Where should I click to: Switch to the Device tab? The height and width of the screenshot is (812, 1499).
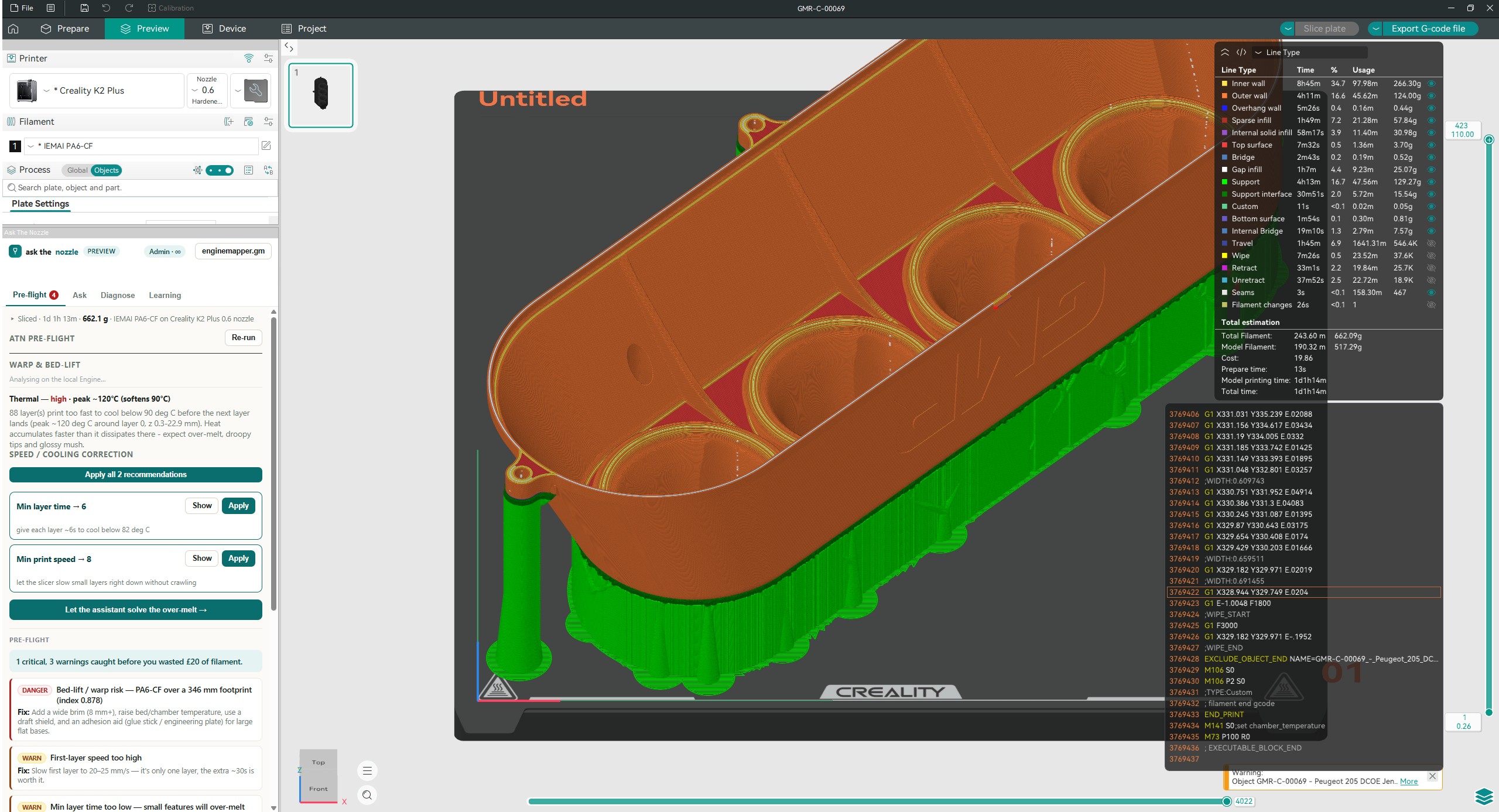[x=224, y=29]
